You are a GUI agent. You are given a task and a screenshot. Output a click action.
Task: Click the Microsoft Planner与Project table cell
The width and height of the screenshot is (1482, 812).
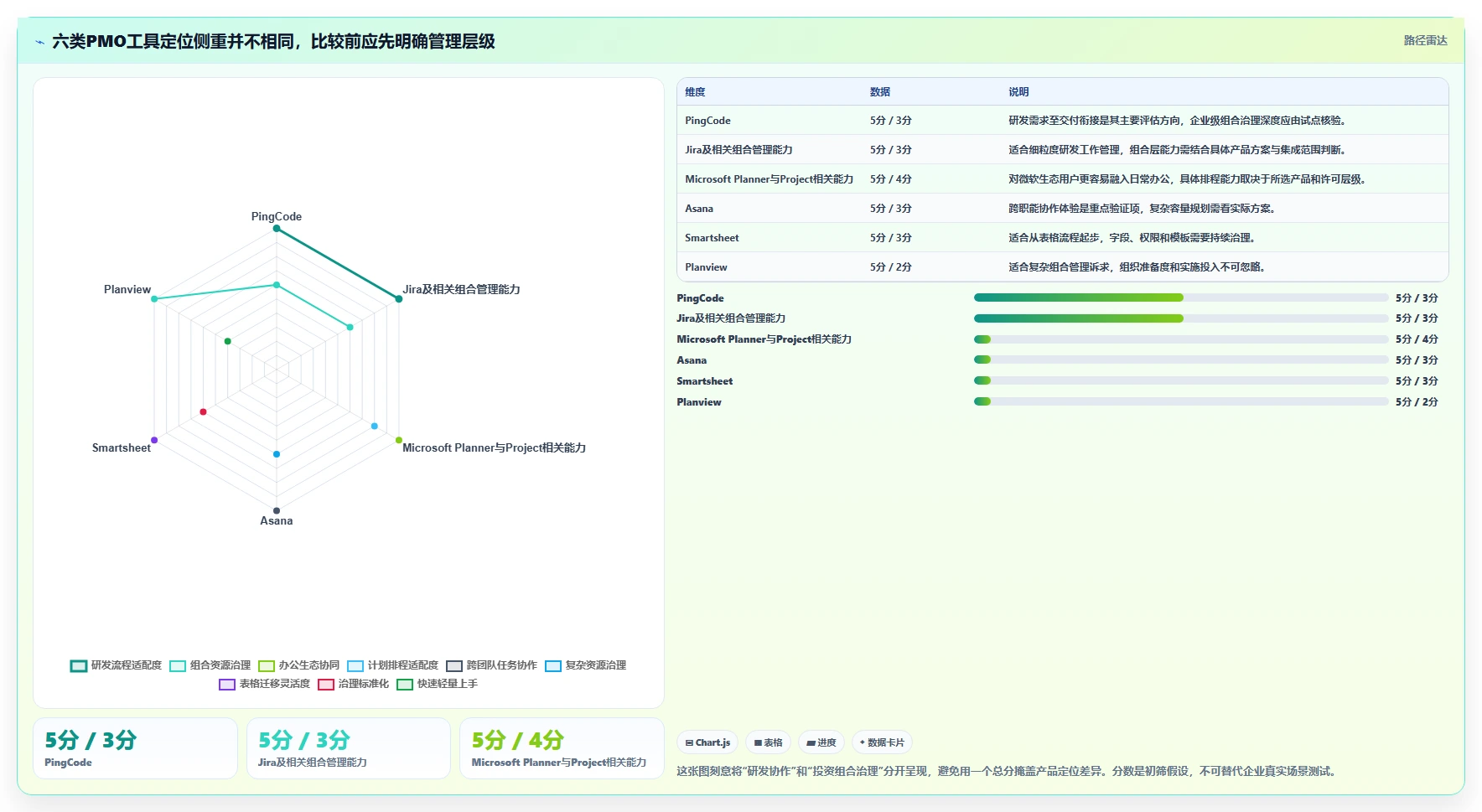[x=769, y=179]
